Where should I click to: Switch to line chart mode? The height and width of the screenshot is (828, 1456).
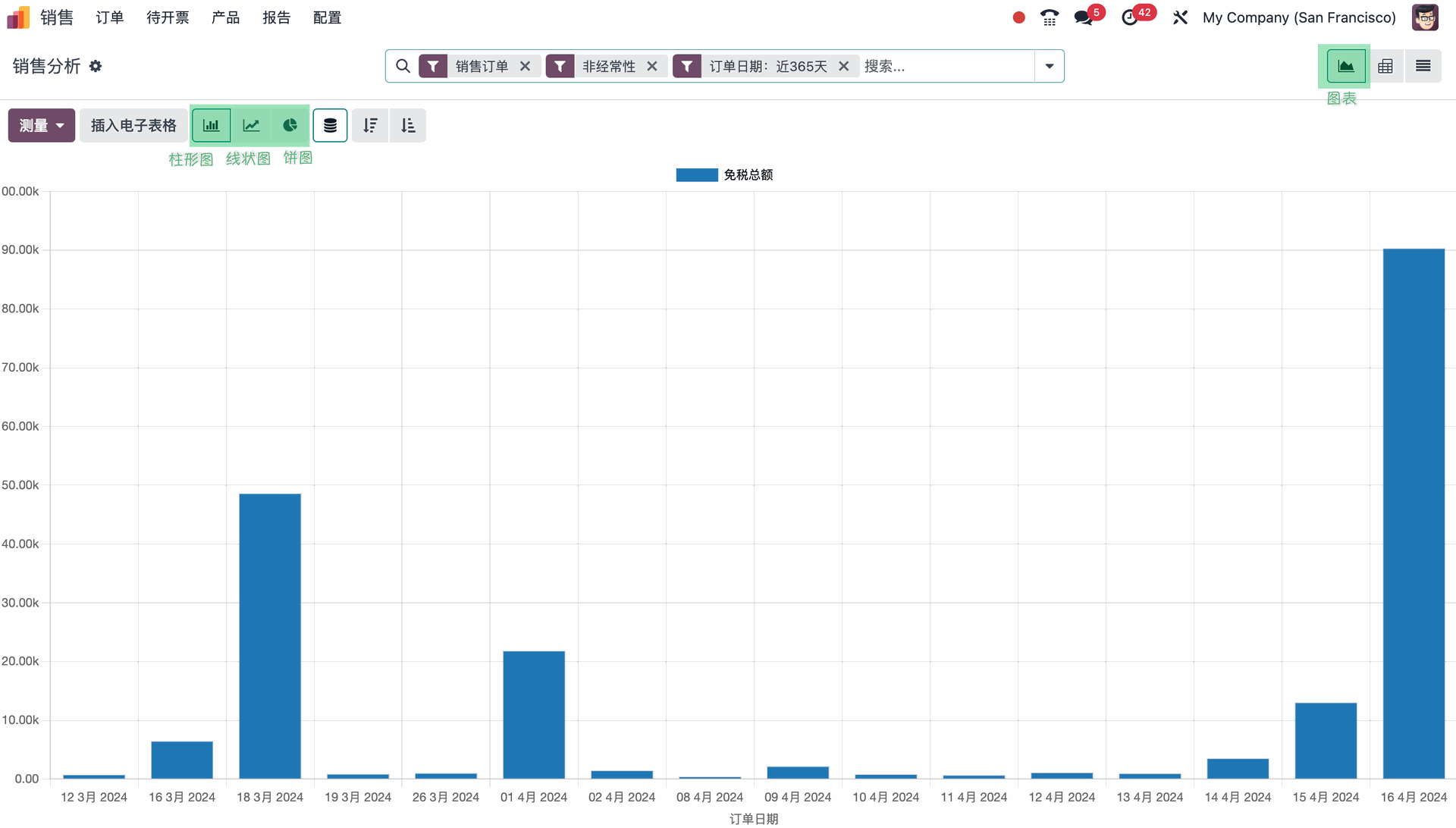tap(251, 126)
